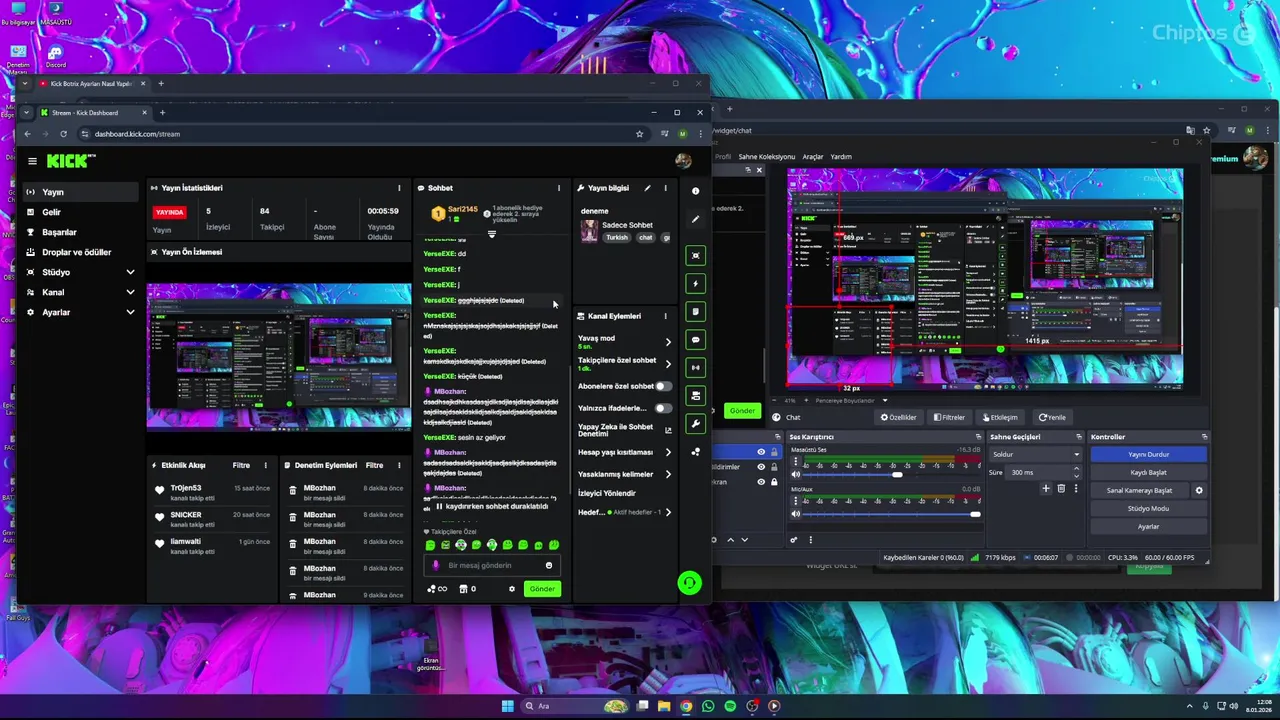Toggle activity feed lightning icon in rail
The image size is (1280, 720).
coord(696,283)
